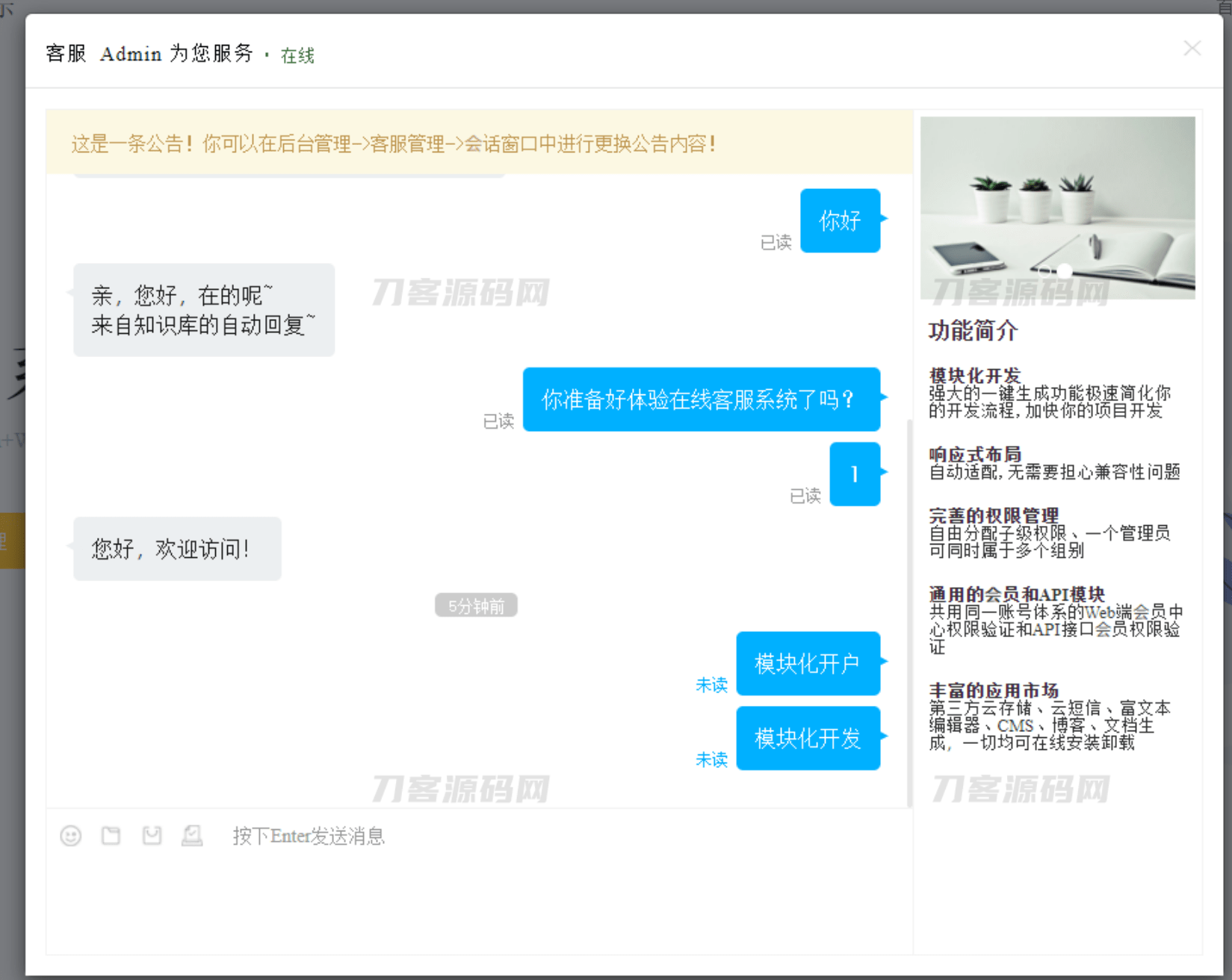The height and width of the screenshot is (980, 1232).
Task: Select the shopping bag icon near the input
Action: point(152,836)
